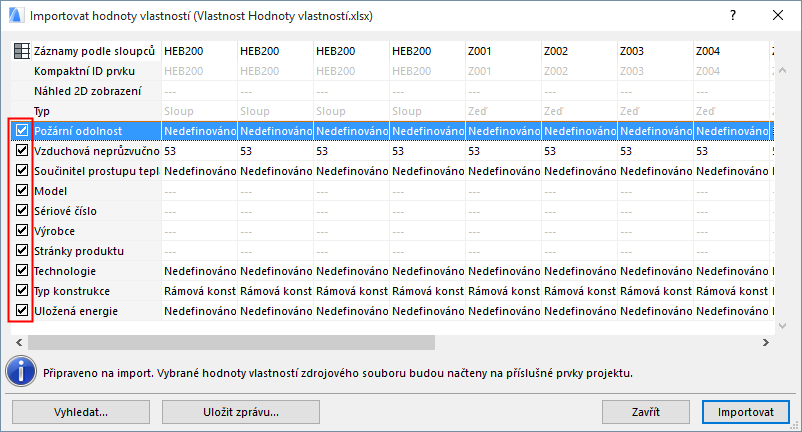The image size is (802, 432).
Task: Select the Typ konstrukce row label
Action: [x=72, y=291]
